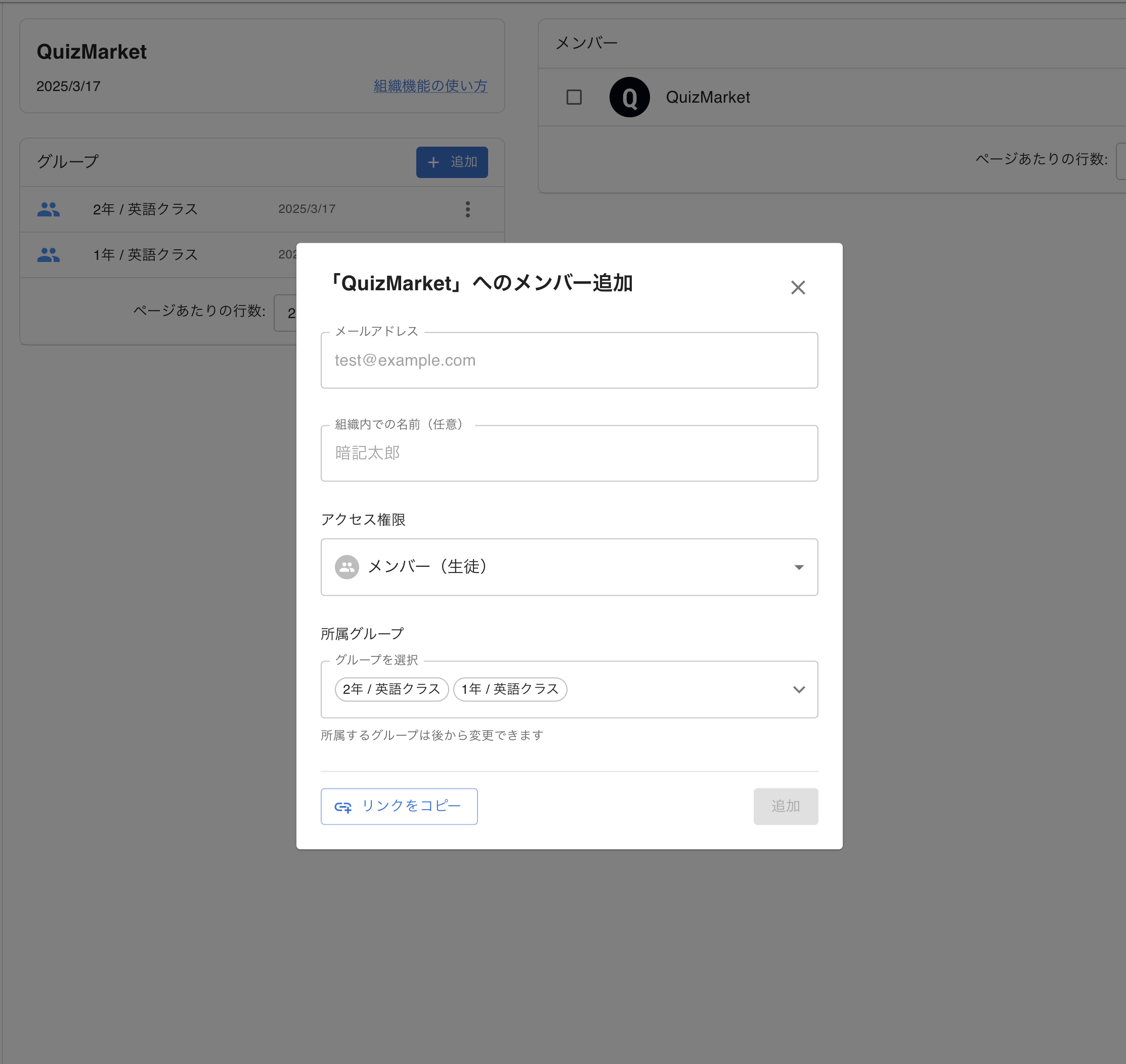Click the dropdown arrow of アクセス権限 field
The width and height of the screenshot is (1126, 1064).
click(x=799, y=567)
